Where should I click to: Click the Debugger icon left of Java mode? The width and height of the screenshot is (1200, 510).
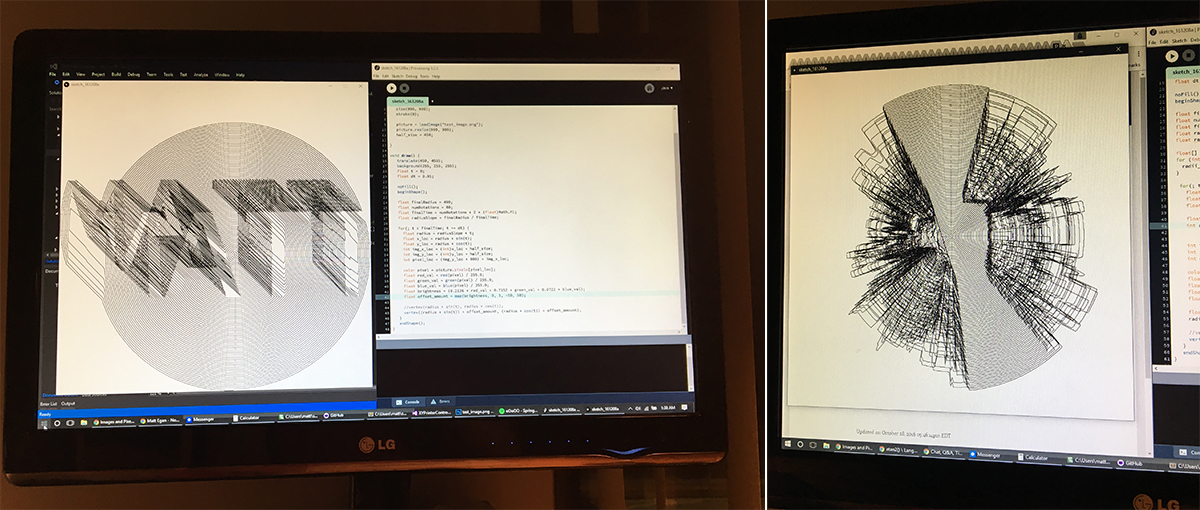(x=649, y=88)
